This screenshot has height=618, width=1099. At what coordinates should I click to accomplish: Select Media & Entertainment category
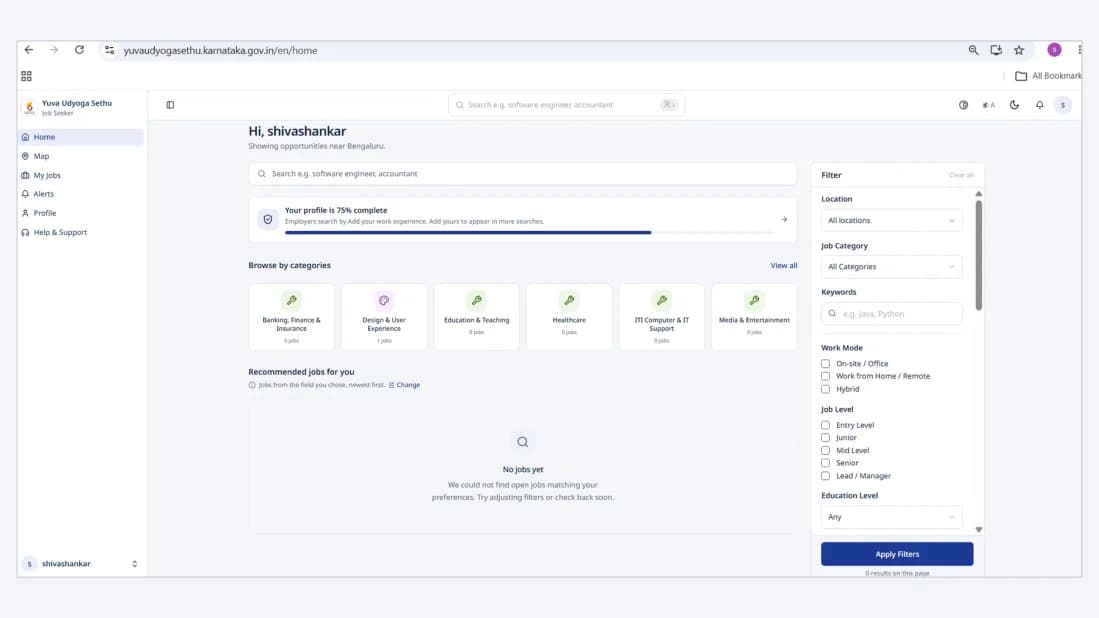[x=754, y=317]
